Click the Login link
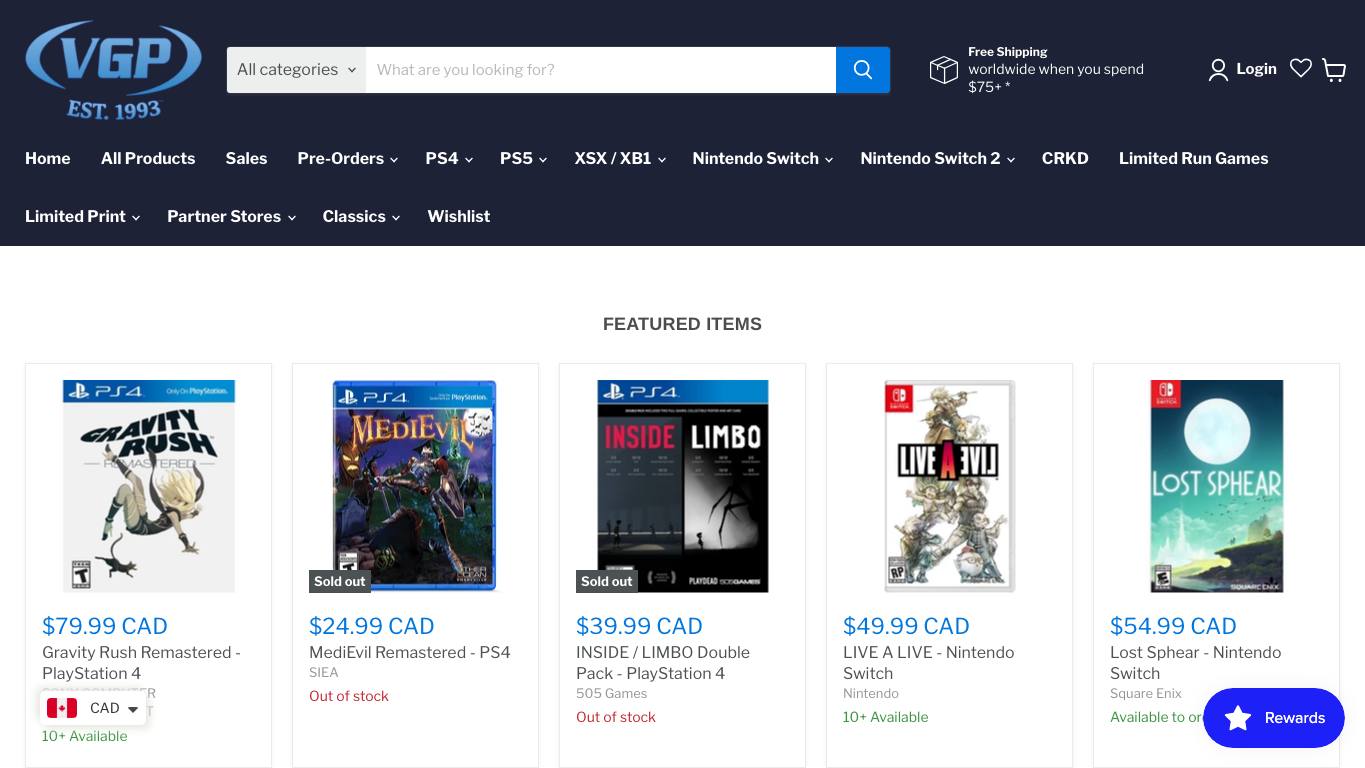This screenshot has height=768, width=1365. click(x=1256, y=69)
